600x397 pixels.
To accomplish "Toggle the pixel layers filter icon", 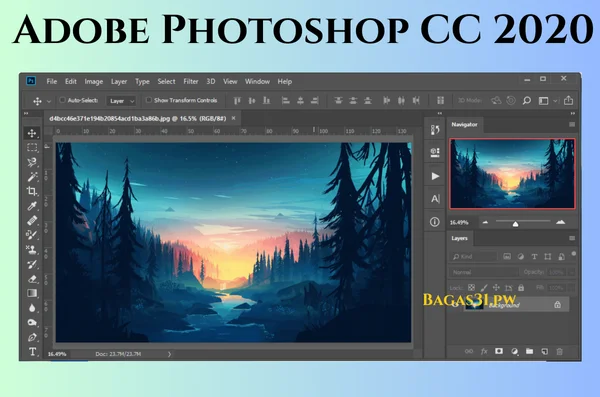I will click(507, 256).
